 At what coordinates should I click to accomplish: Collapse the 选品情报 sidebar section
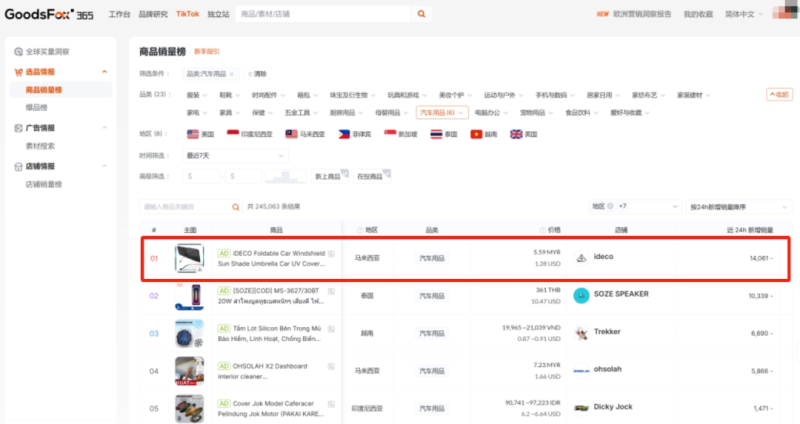click(104, 72)
